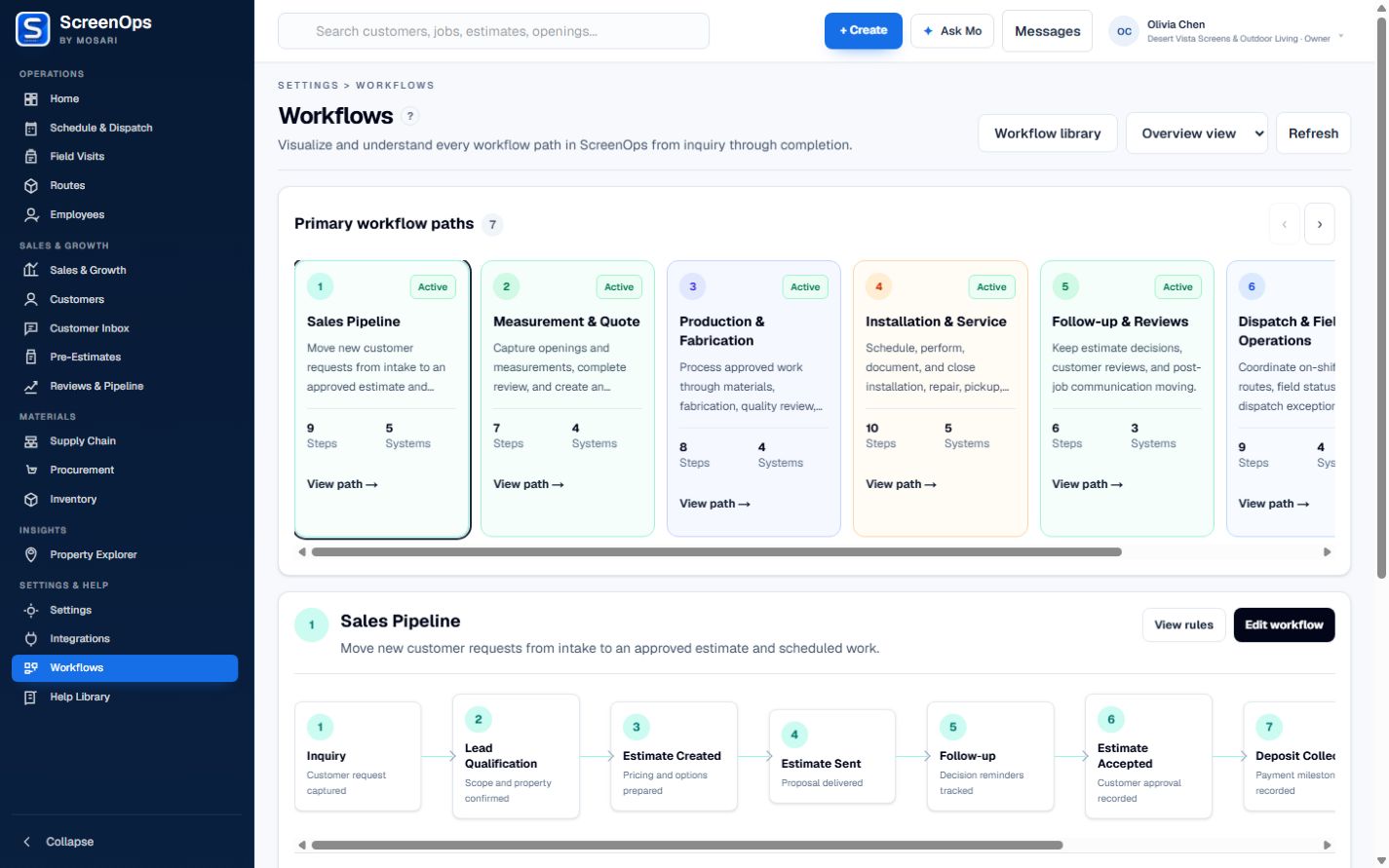Open Integrations settings

click(125, 639)
